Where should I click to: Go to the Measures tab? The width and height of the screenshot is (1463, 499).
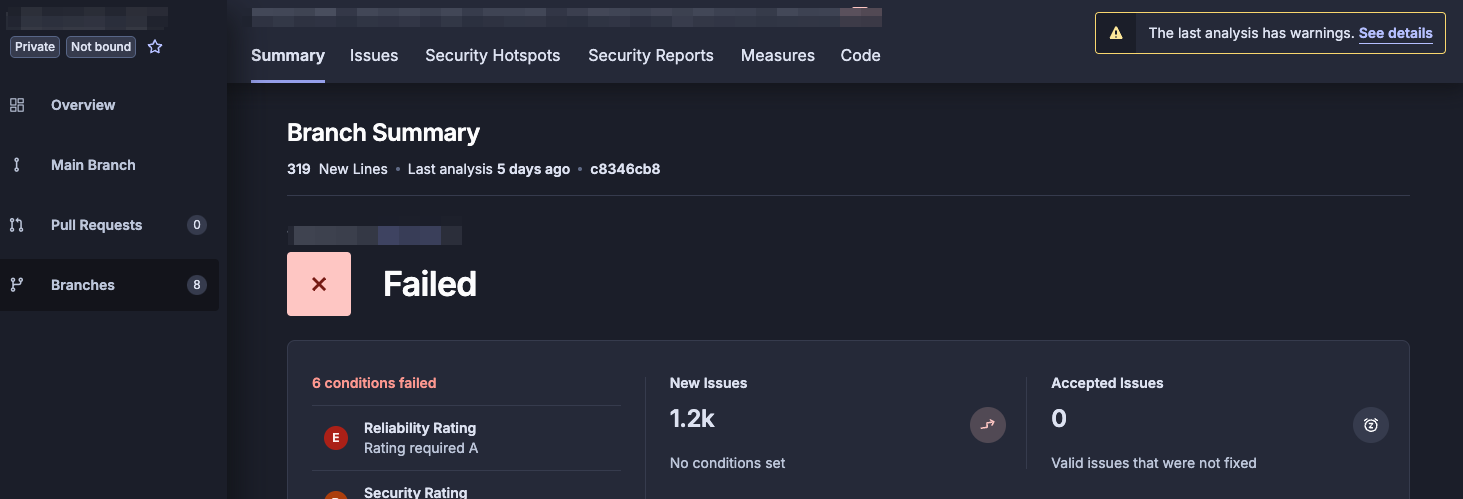click(778, 56)
